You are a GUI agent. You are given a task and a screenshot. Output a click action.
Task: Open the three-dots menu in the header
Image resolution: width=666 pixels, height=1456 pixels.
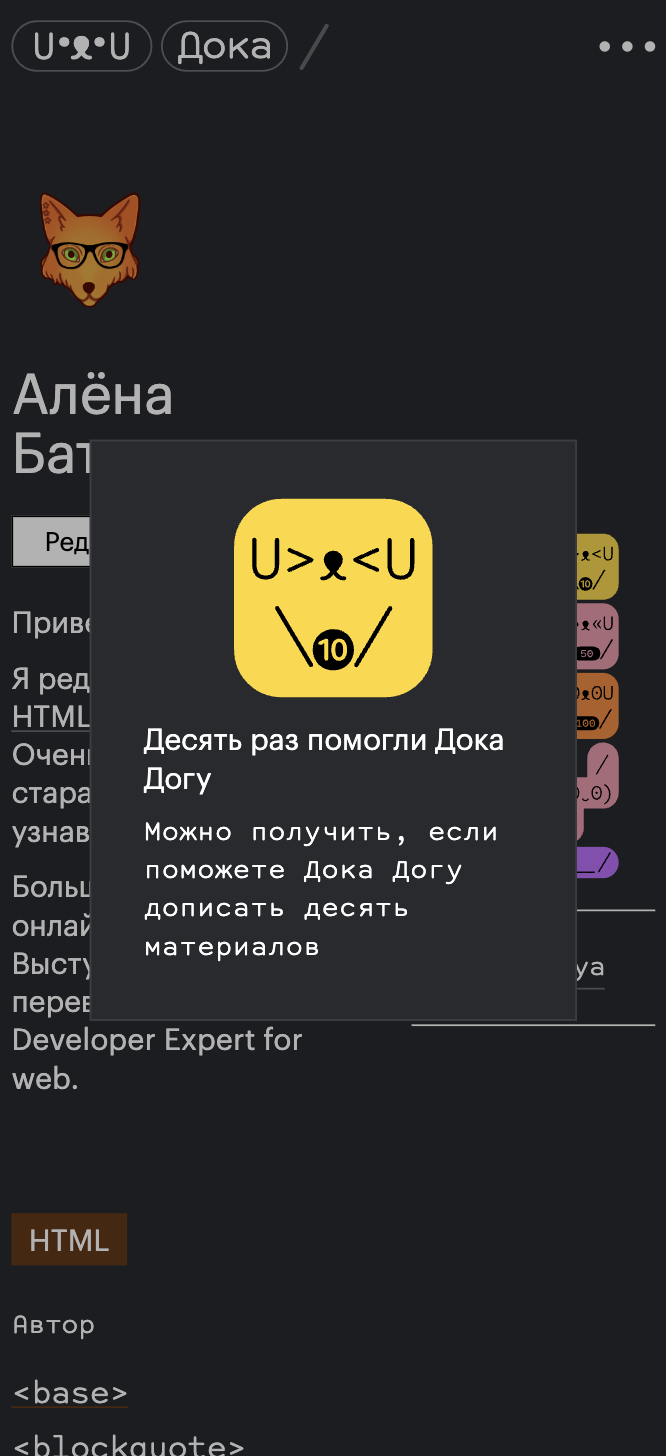(x=627, y=47)
